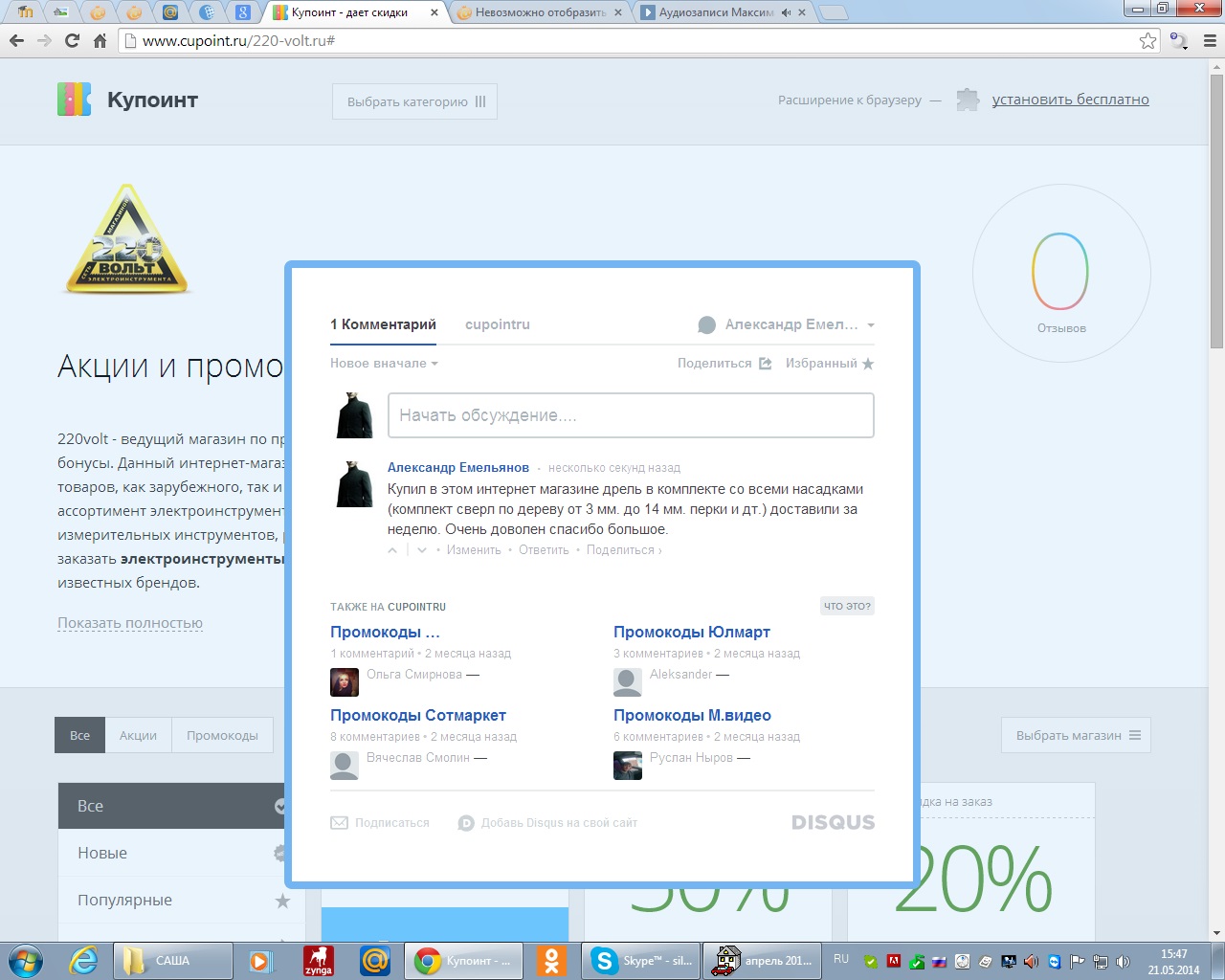This screenshot has width=1225, height=980.
Task: Click the Ольга Смирнова avatar
Action: point(345,682)
